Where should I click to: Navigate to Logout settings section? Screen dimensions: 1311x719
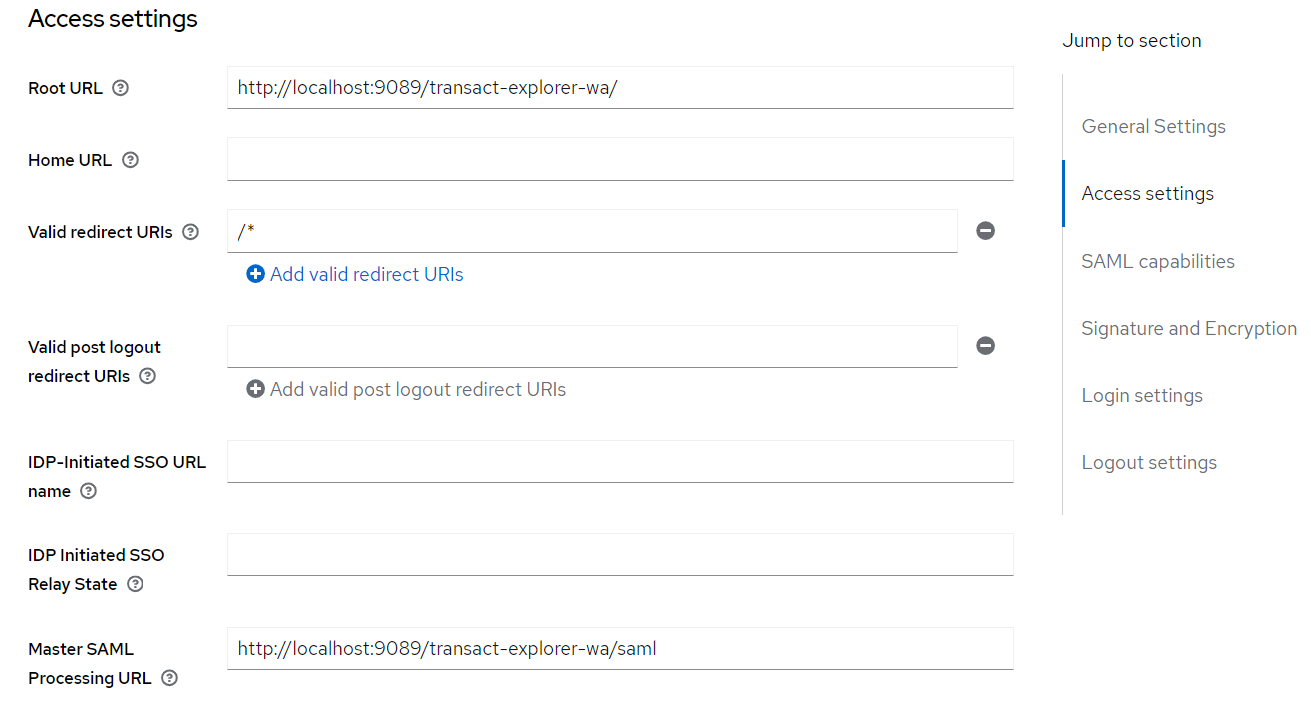point(1148,462)
